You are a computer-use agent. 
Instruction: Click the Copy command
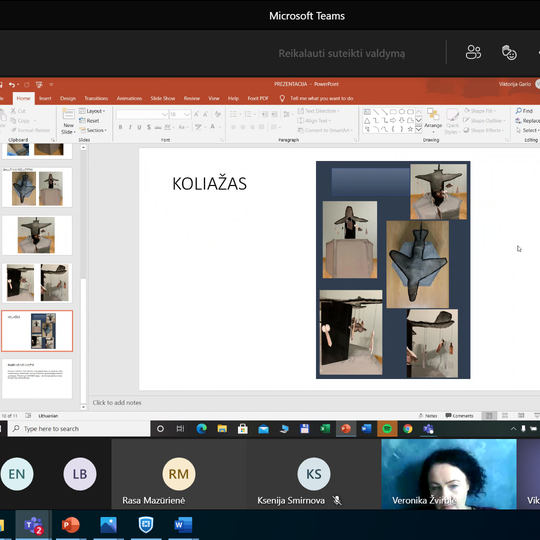20,121
